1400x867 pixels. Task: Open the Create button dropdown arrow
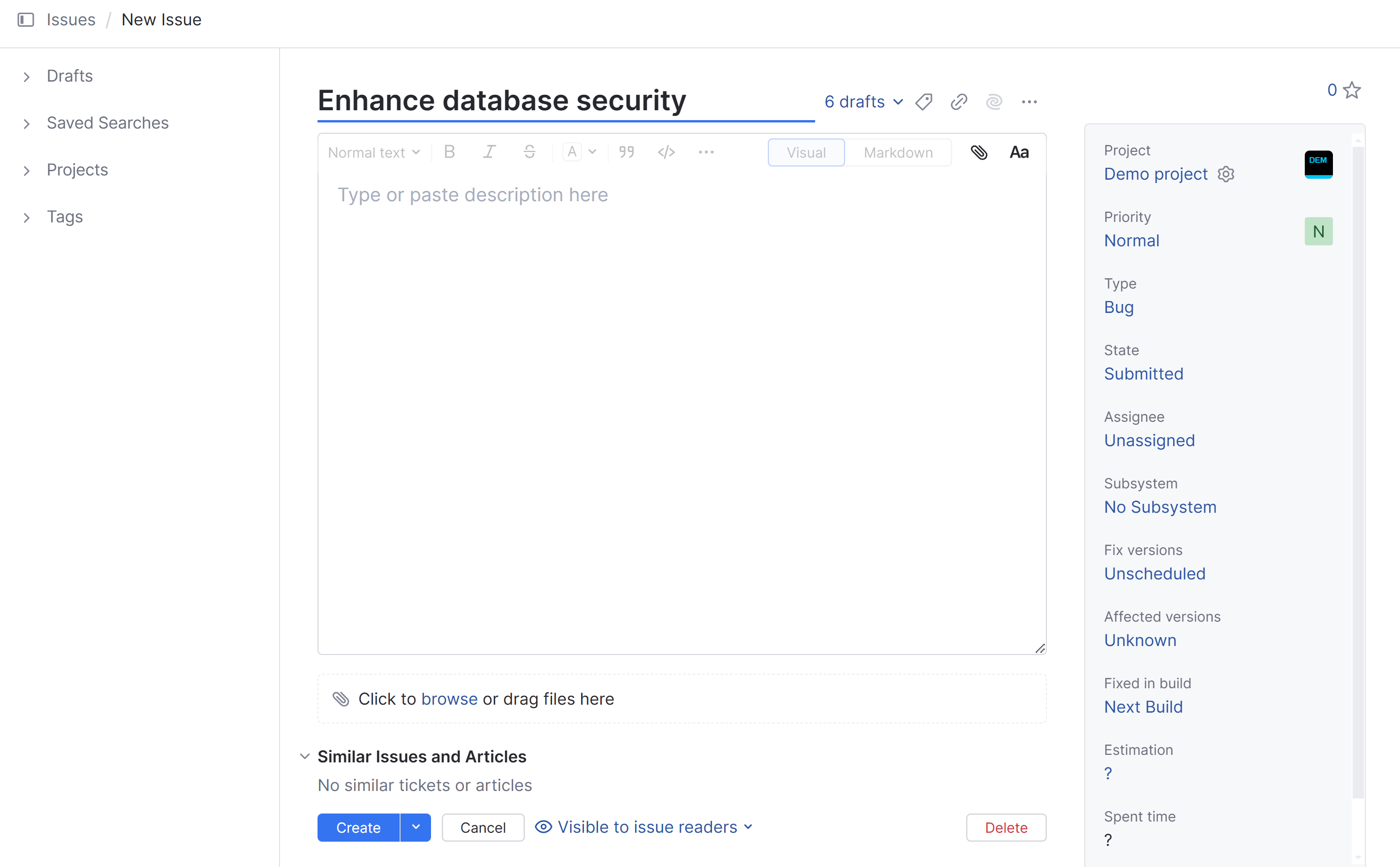pyautogui.click(x=416, y=828)
